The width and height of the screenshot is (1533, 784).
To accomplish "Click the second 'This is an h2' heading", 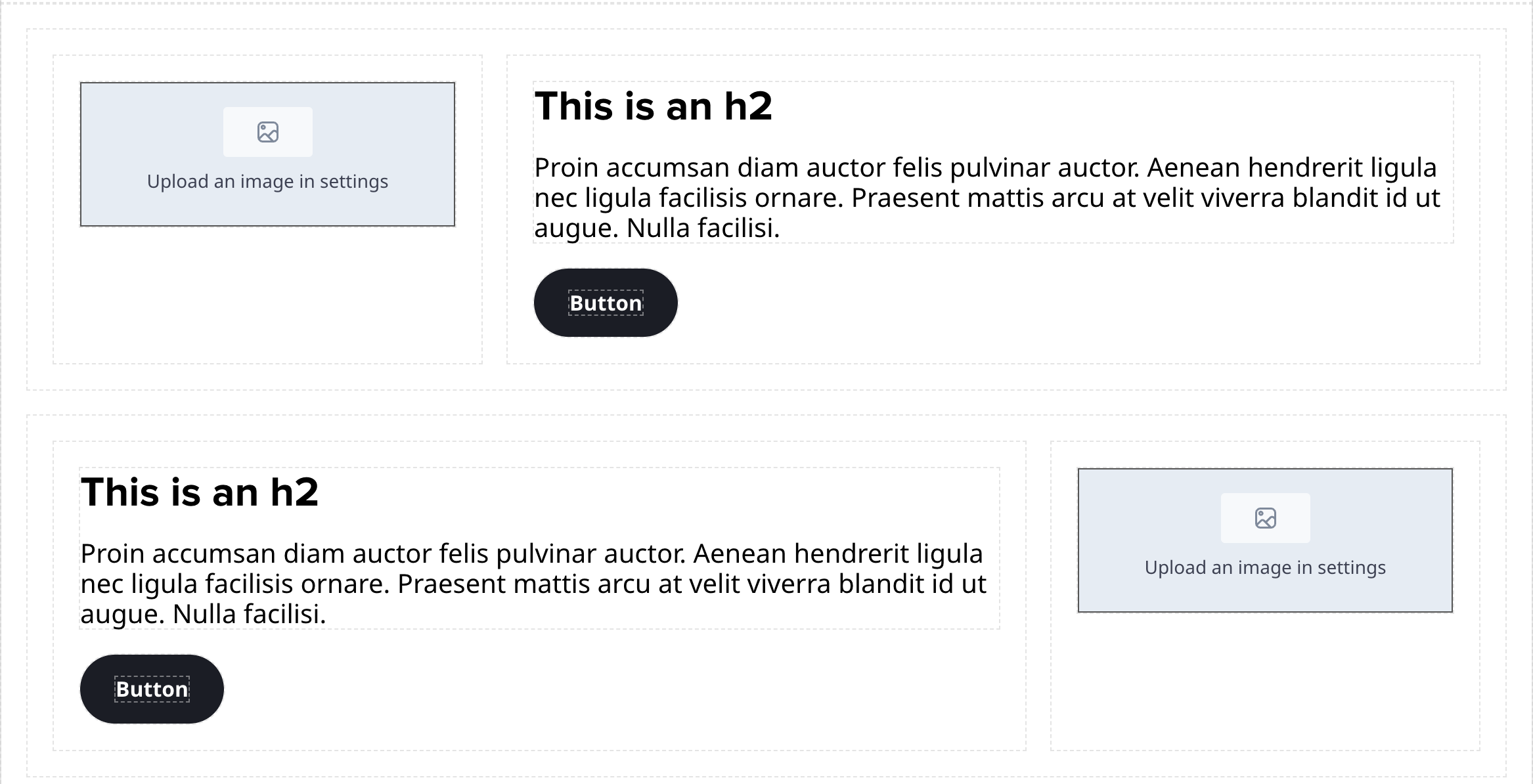I will (x=199, y=493).
